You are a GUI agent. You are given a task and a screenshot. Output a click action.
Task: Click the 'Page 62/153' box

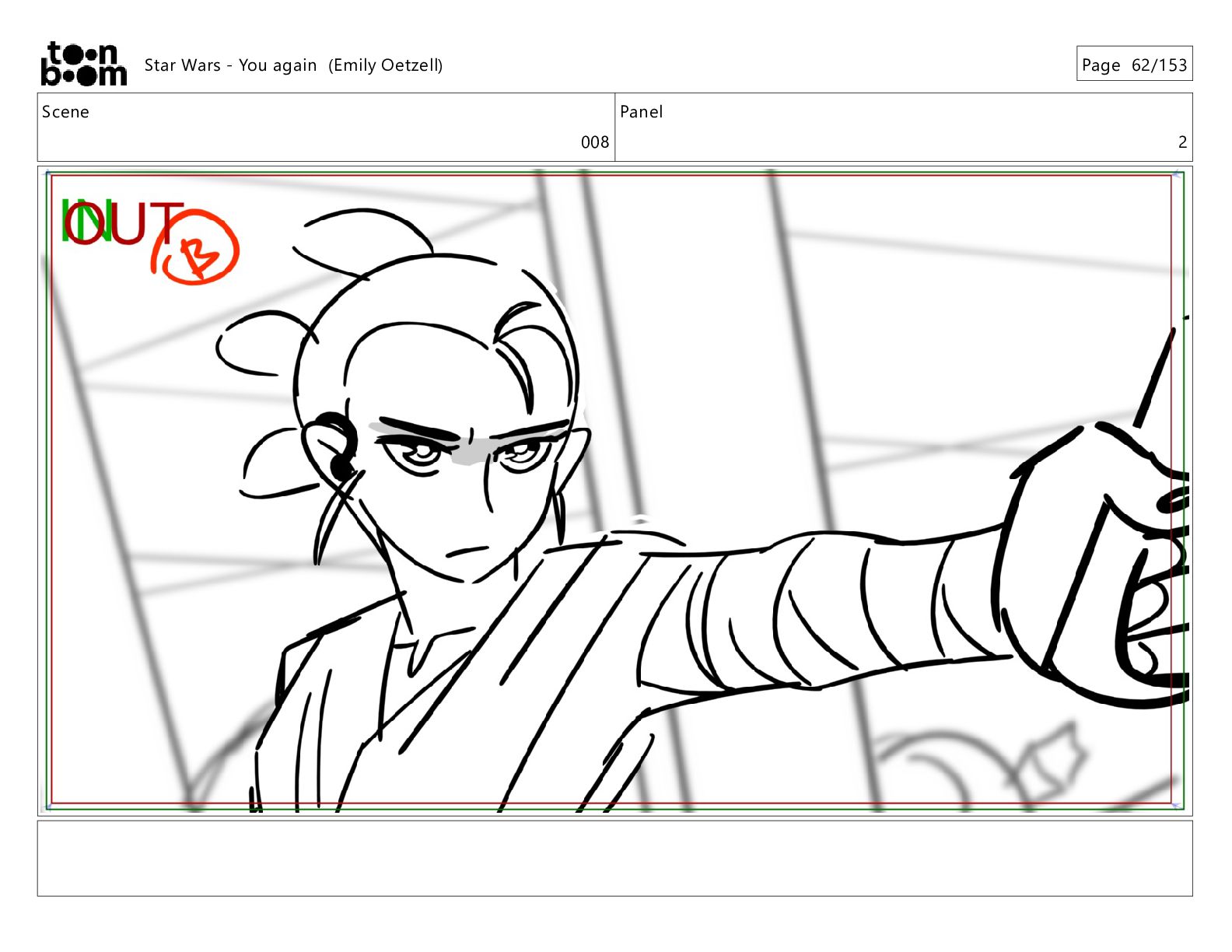[1134, 64]
